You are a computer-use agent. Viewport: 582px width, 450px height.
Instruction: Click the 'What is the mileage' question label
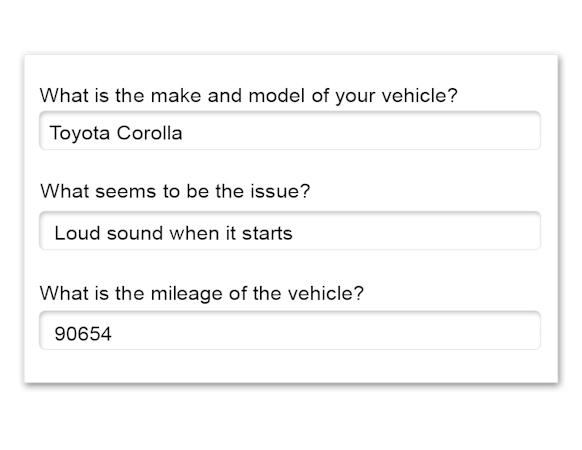(x=202, y=294)
